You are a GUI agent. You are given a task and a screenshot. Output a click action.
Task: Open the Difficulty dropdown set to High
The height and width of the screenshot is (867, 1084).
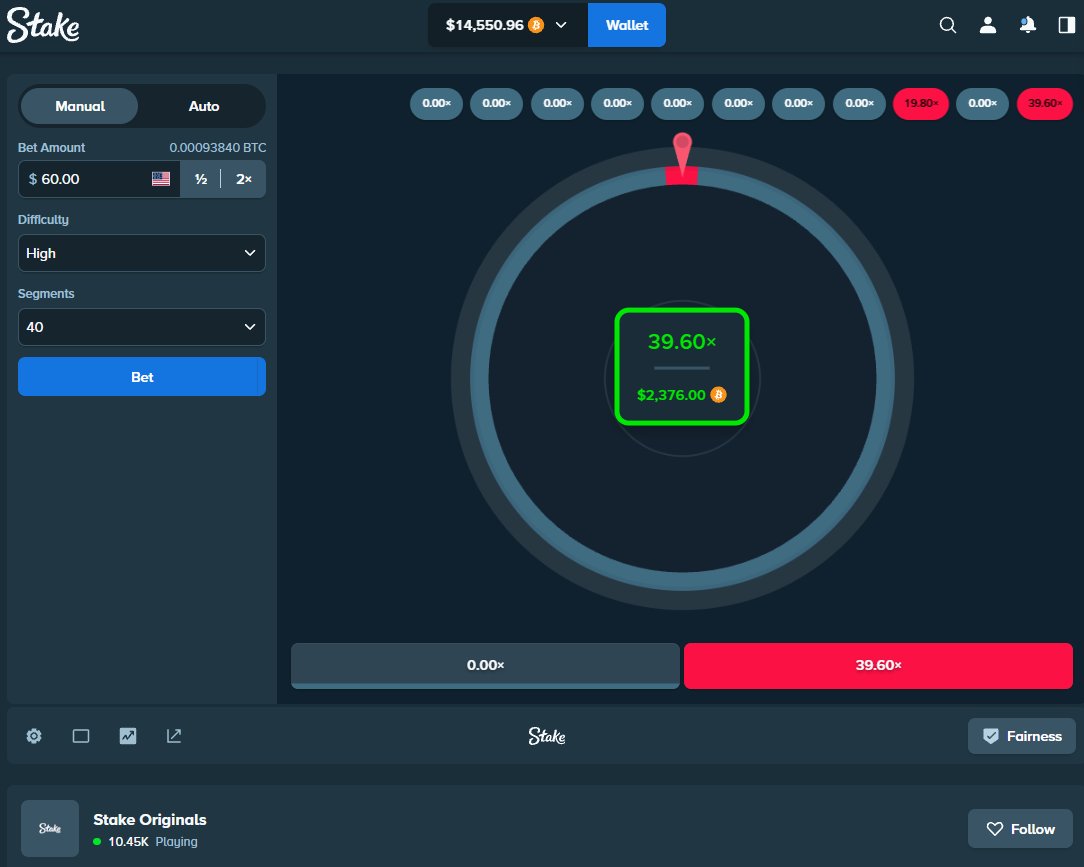(x=142, y=253)
